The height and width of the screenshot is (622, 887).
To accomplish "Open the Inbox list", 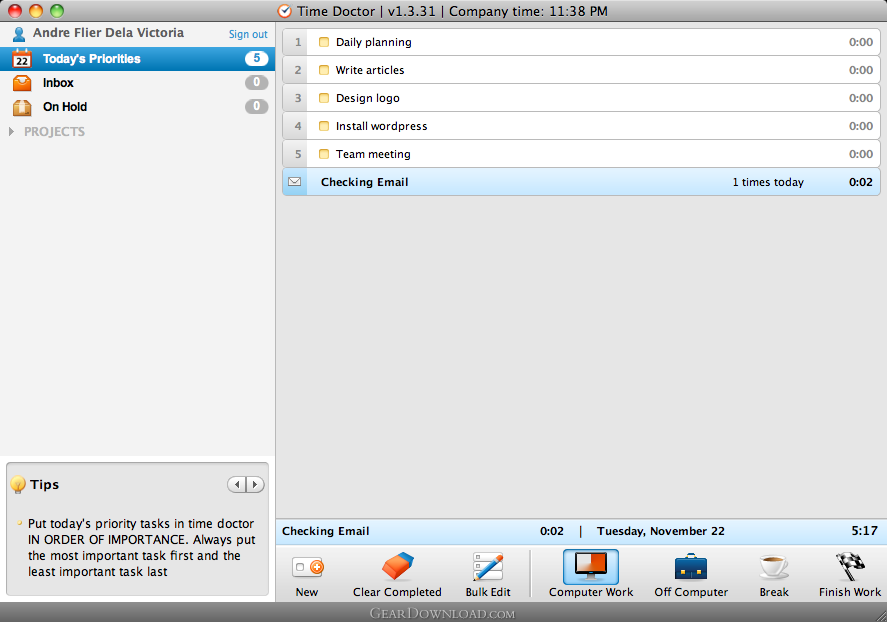I will click(137, 83).
